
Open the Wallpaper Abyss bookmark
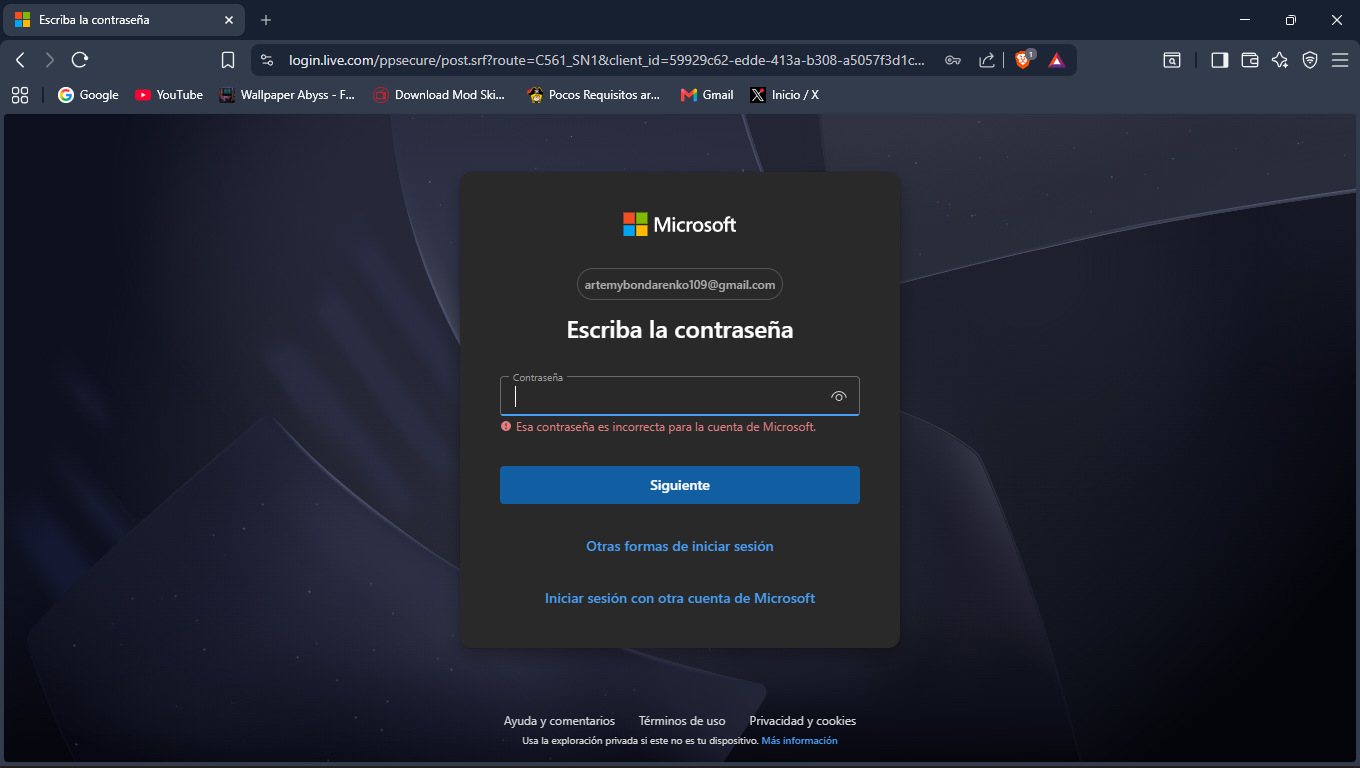click(x=288, y=95)
